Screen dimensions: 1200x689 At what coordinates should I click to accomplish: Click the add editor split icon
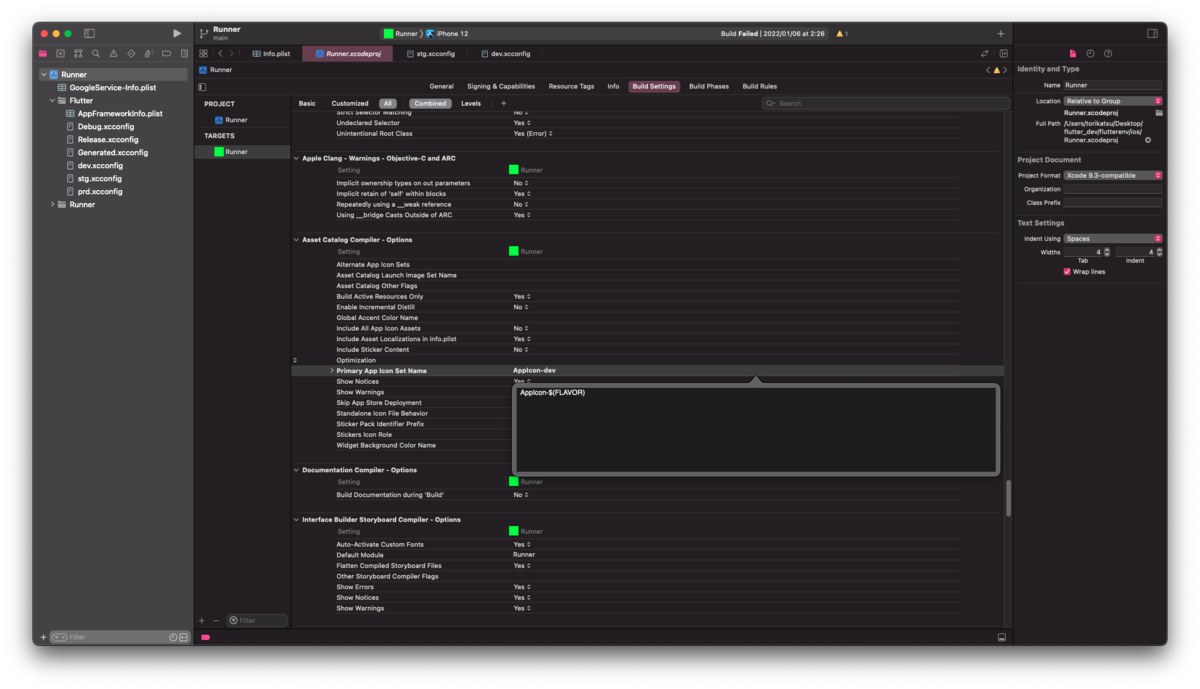click(1004, 53)
